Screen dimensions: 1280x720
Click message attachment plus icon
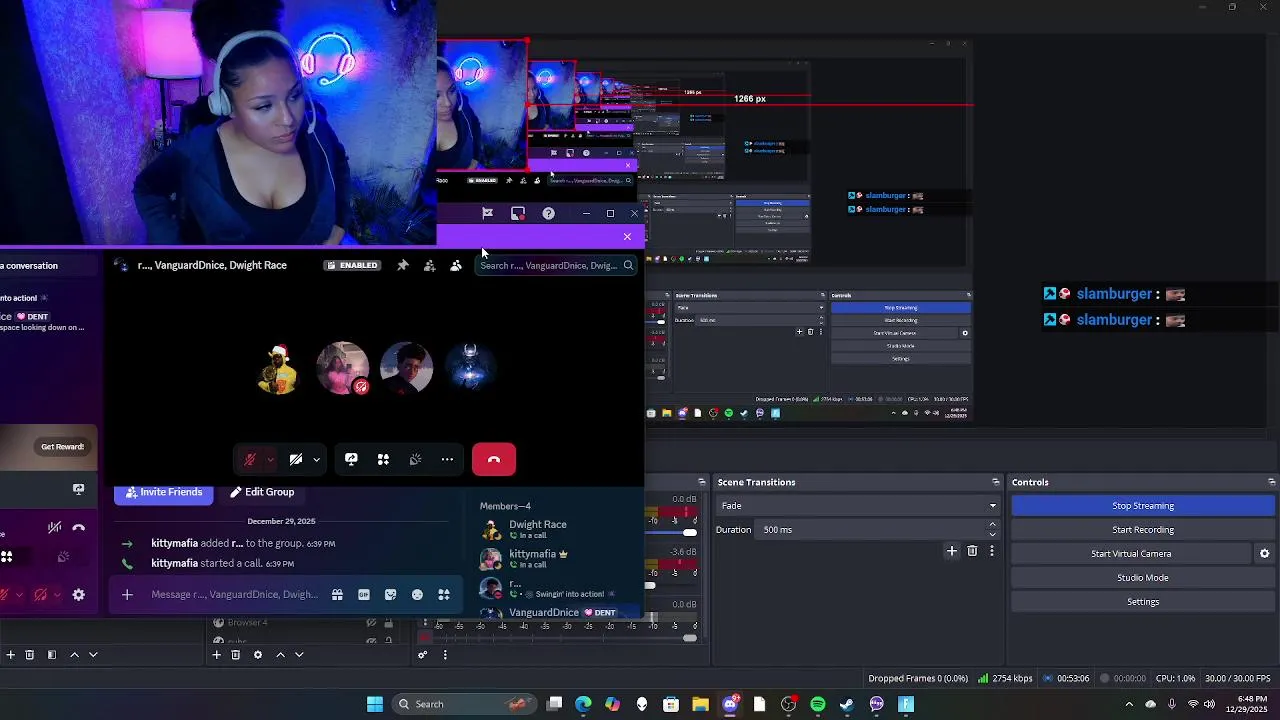pyautogui.click(x=127, y=595)
